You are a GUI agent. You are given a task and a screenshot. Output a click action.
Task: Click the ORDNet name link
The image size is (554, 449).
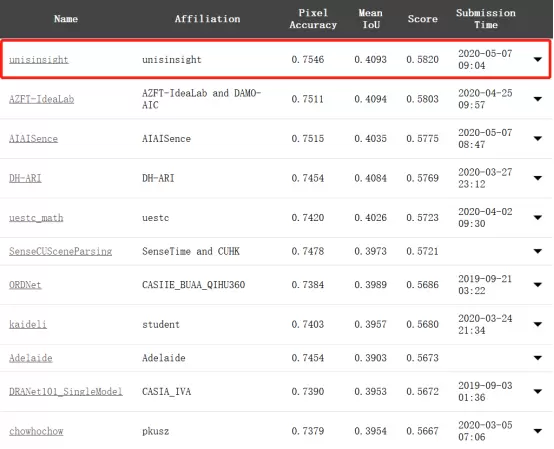point(25,285)
